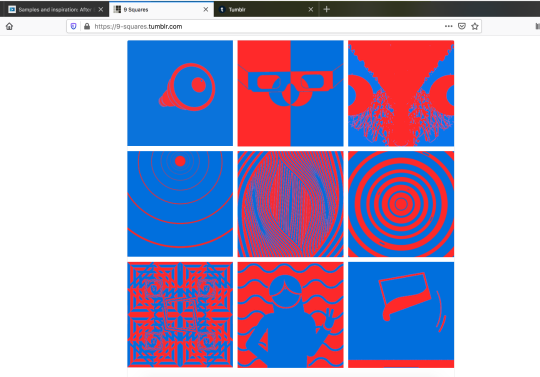Bookmark this page with star icon
Screen dimensions: 540x377
pyautogui.click(x=475, y=26)
